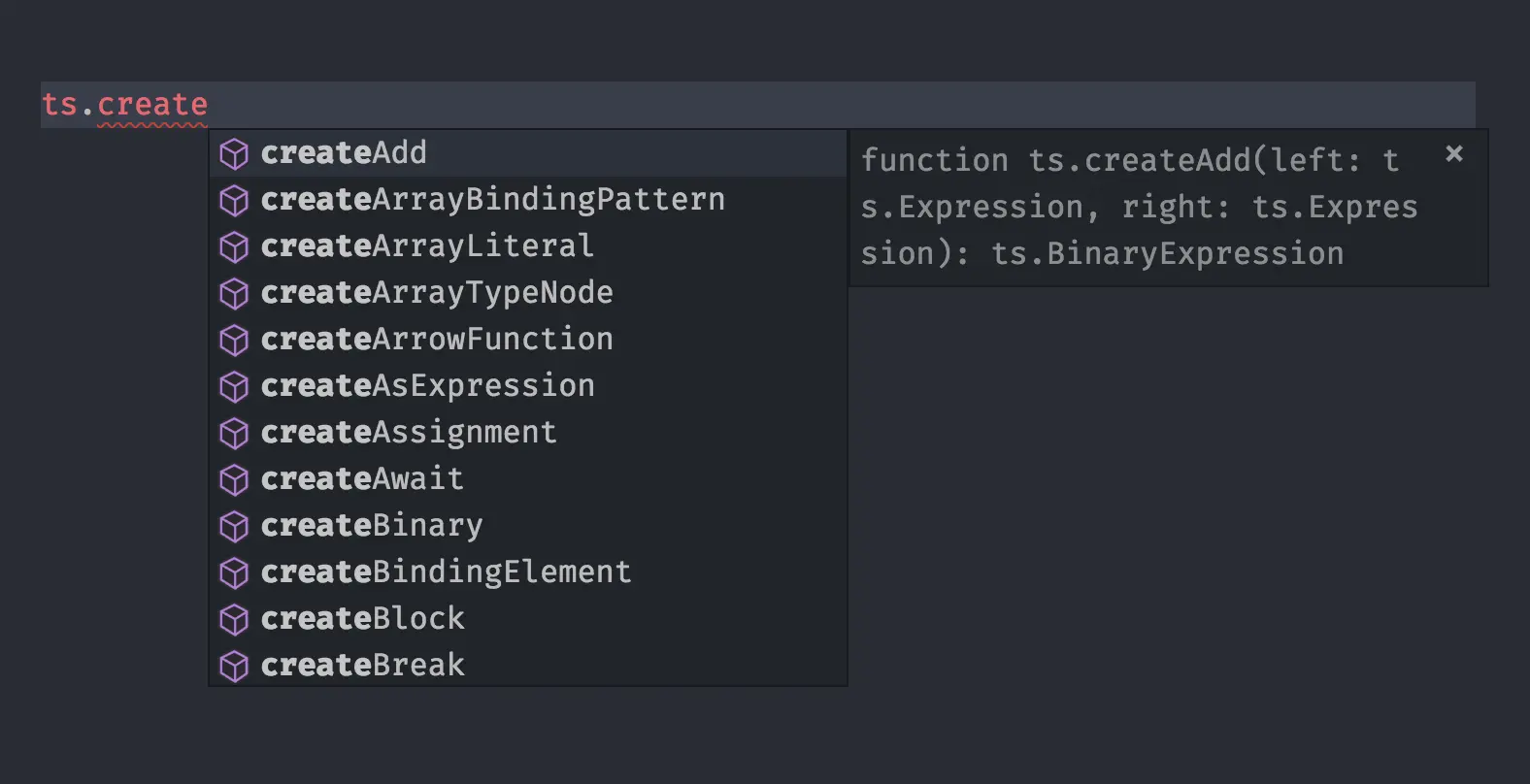Click the function signature text in documentation panel
Screen dimensions: 1530x784
pos(1136,207)
